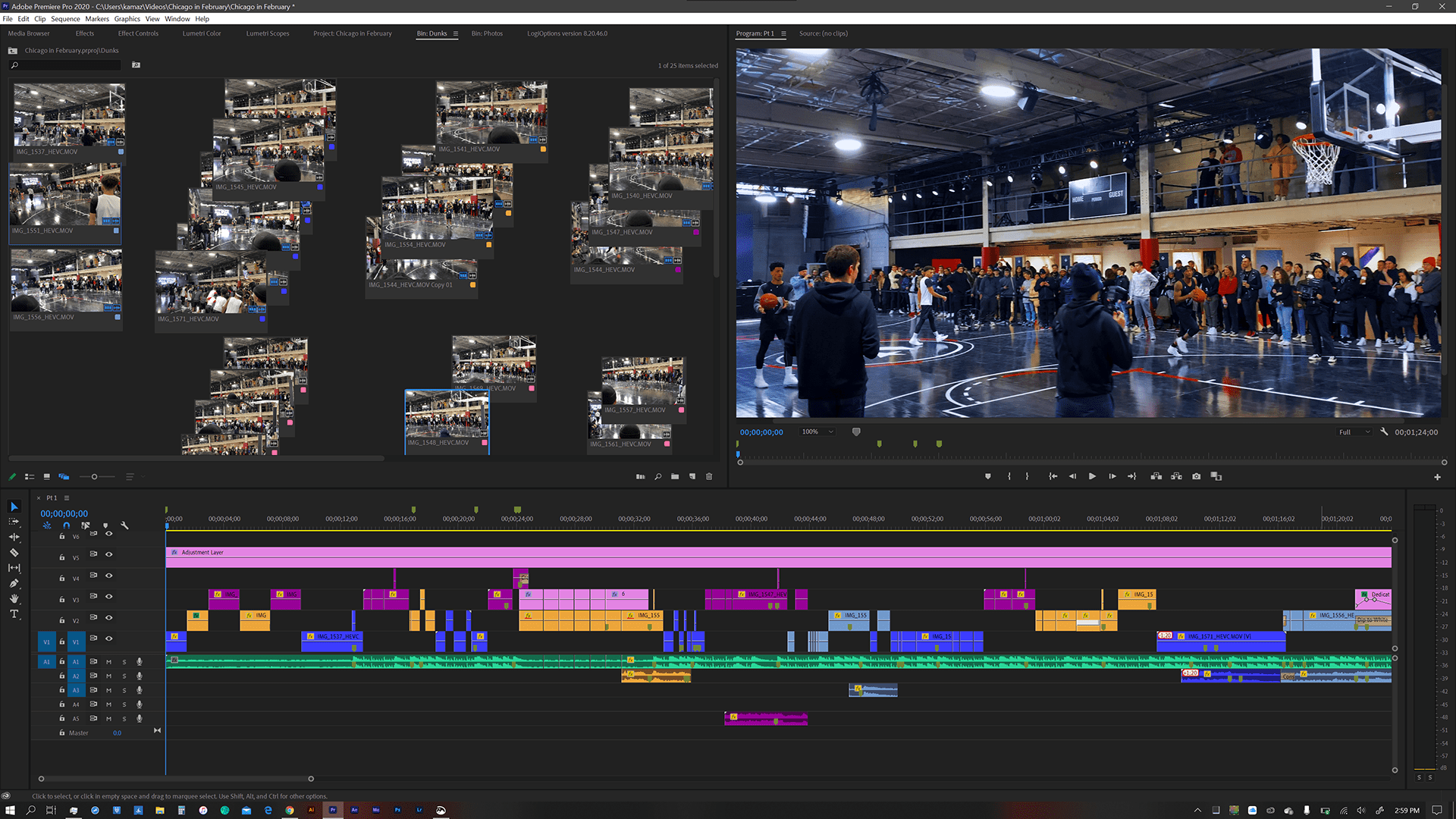Click the Export Frame camera icon
Screen dimensions: 1456x819
1197,475
